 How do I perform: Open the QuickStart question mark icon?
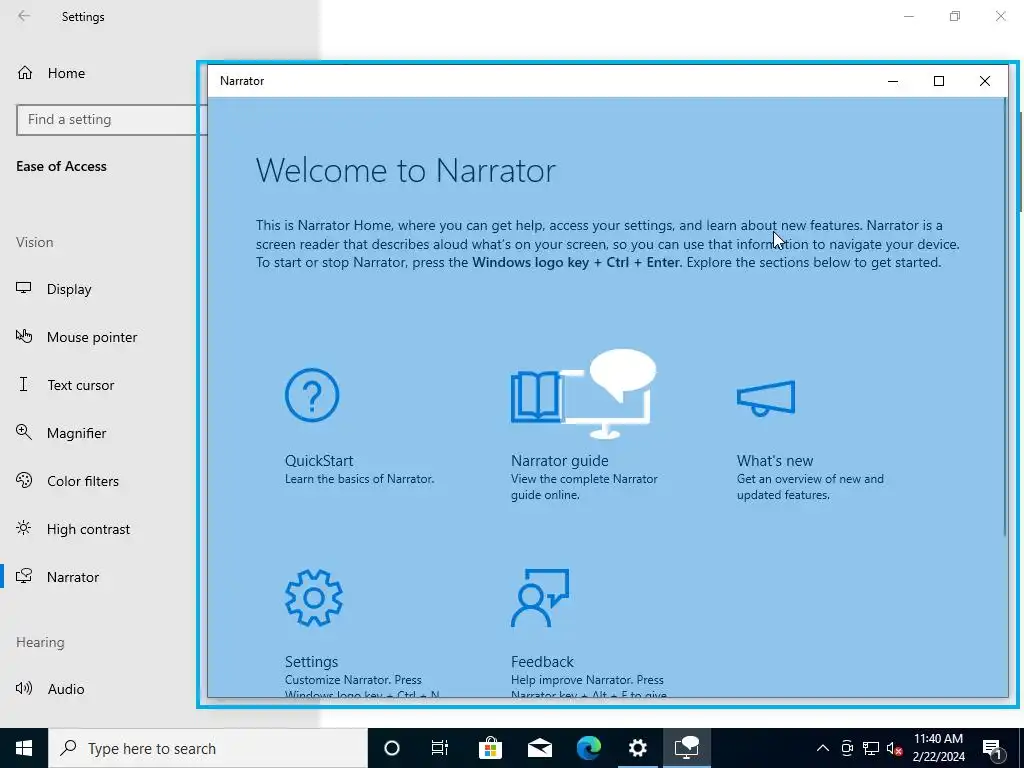pyautogui.click(x=312, y=395)
